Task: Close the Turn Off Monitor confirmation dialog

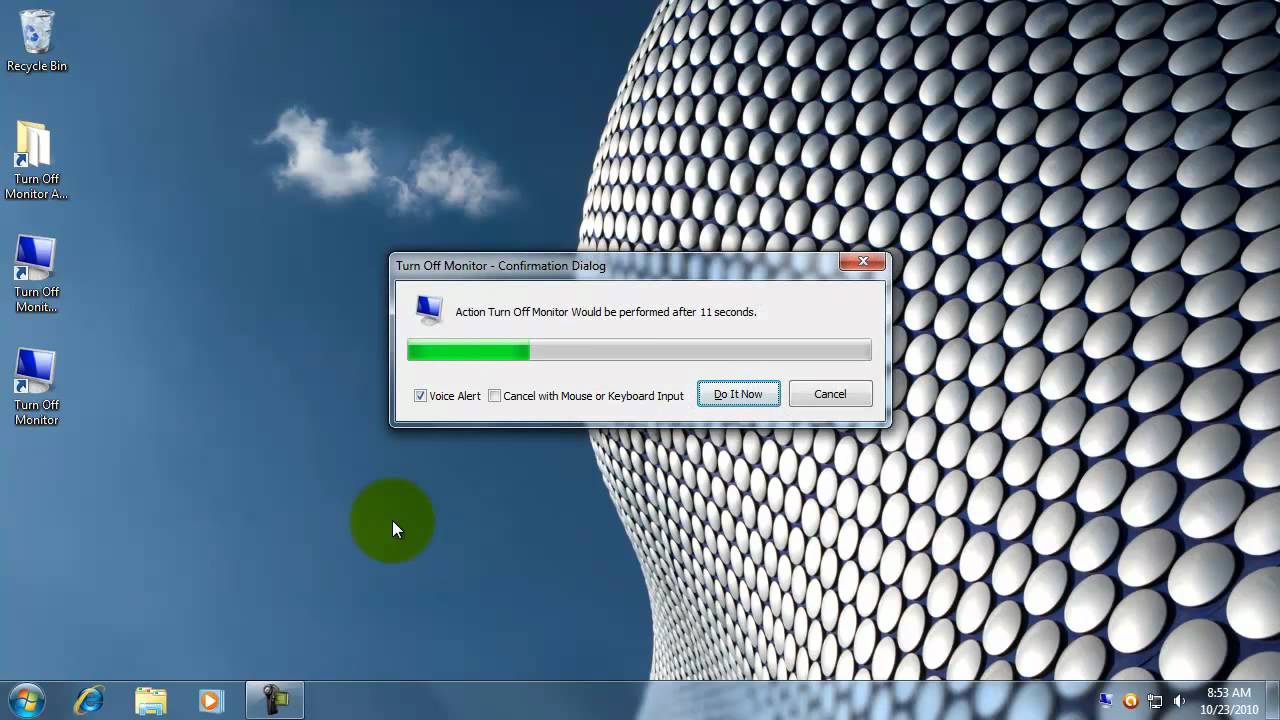Action: (x=862, y=263)
